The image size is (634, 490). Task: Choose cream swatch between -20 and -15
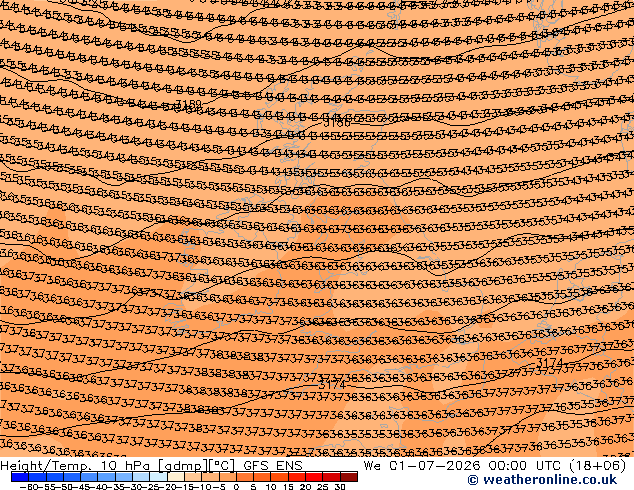coord(176,477)
